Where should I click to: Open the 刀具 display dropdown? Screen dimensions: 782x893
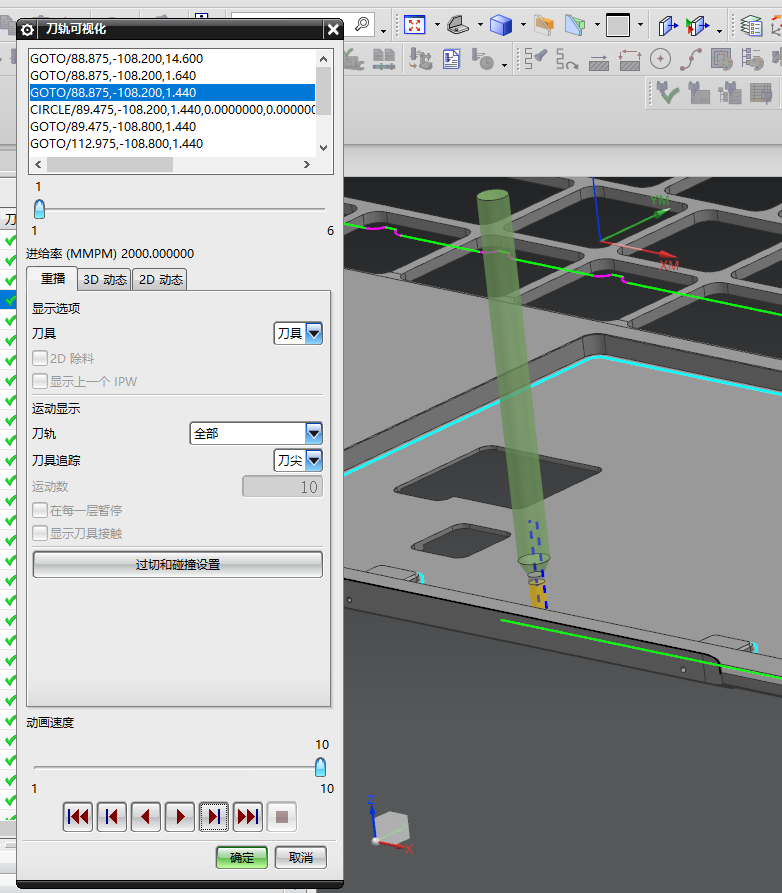[313, 333]
